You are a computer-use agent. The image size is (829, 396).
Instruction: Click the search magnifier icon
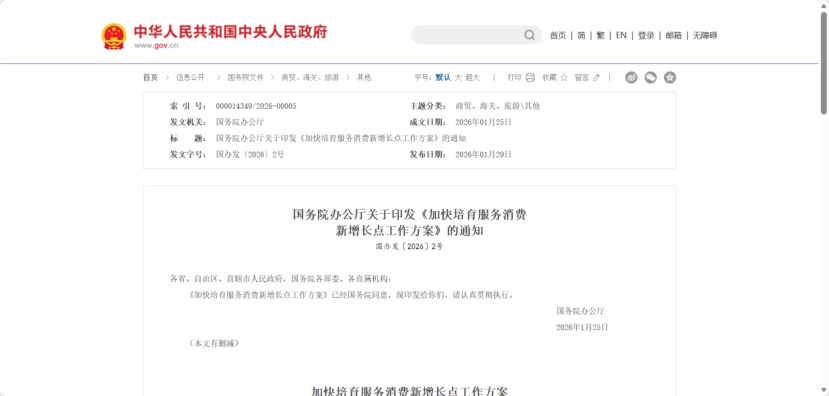pos(529,35)
